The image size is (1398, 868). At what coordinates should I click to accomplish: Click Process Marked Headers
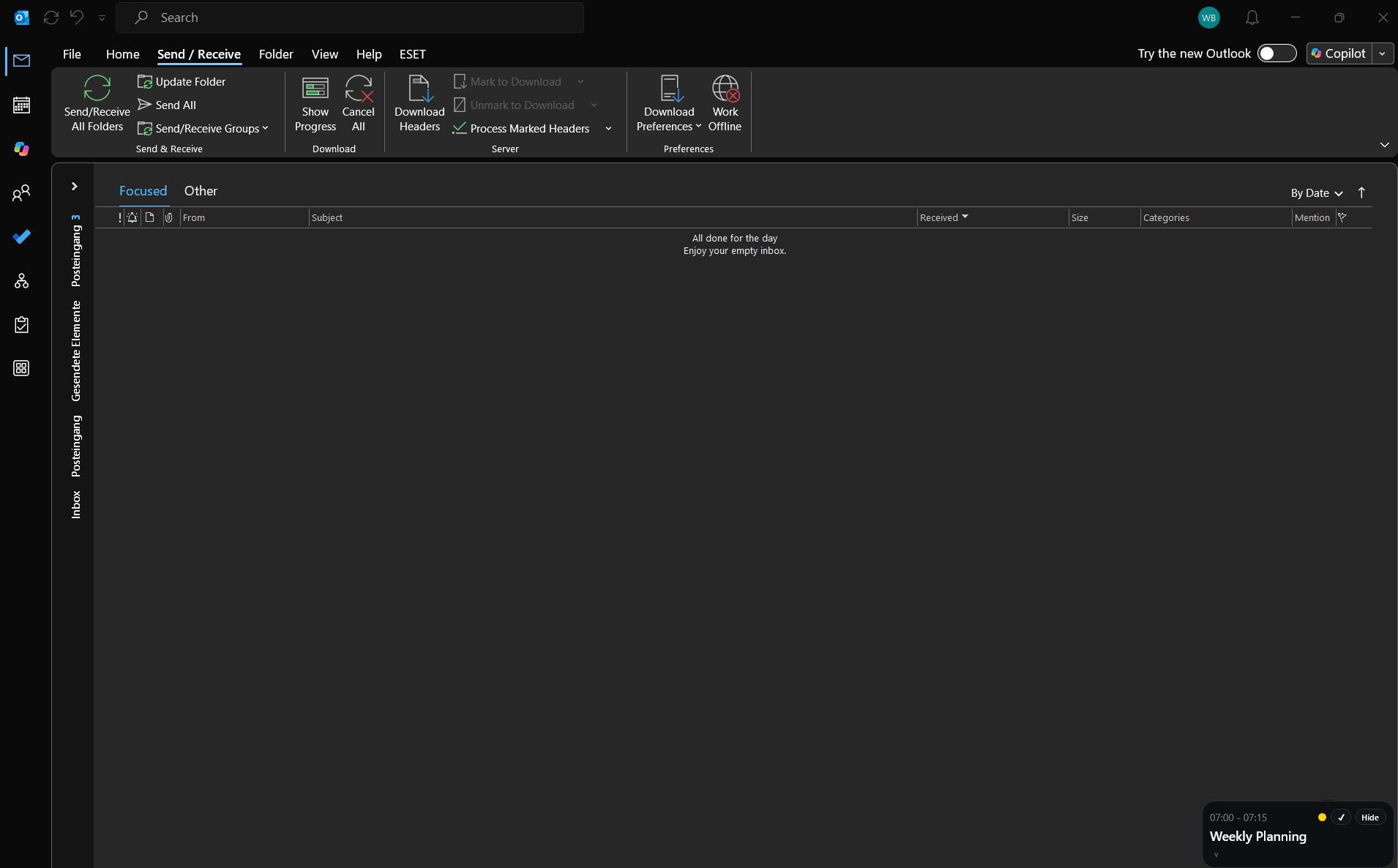(521, 129)
